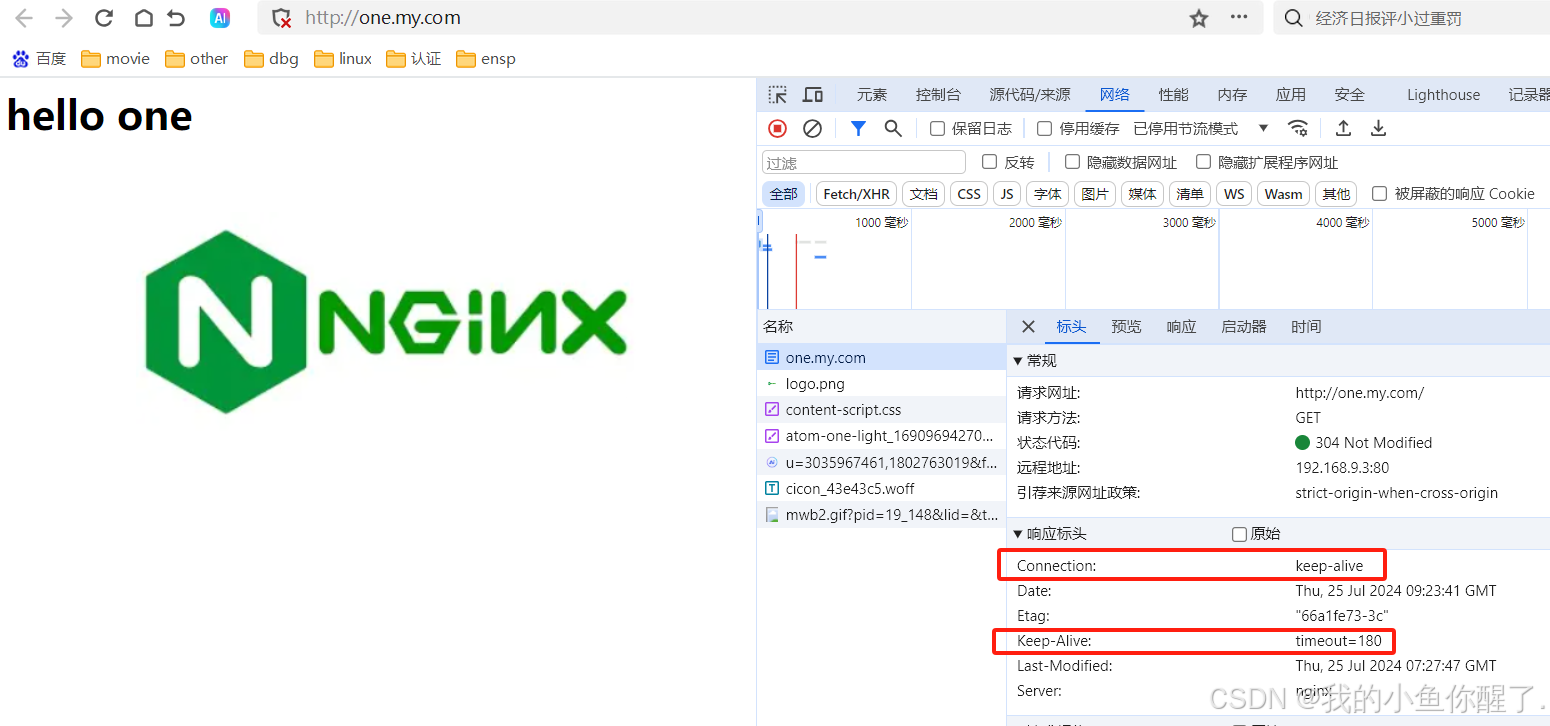Open the ensp bookmarks folder

click(x=486, y=59)
